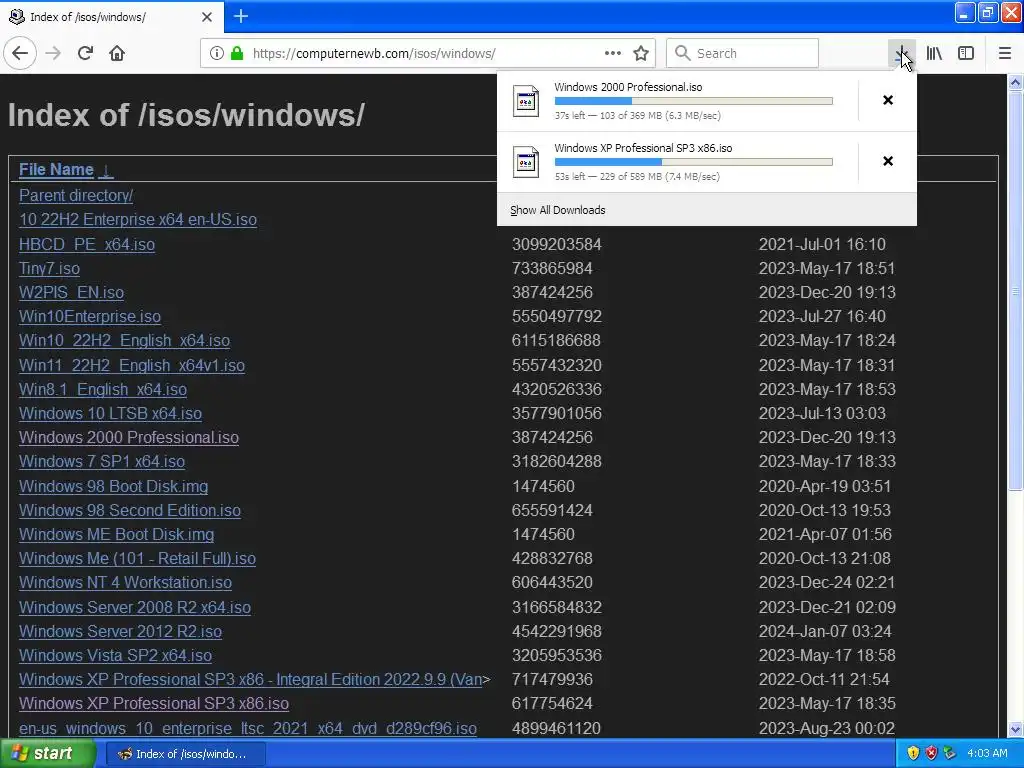Open the page actions three-dot menu

613,53
